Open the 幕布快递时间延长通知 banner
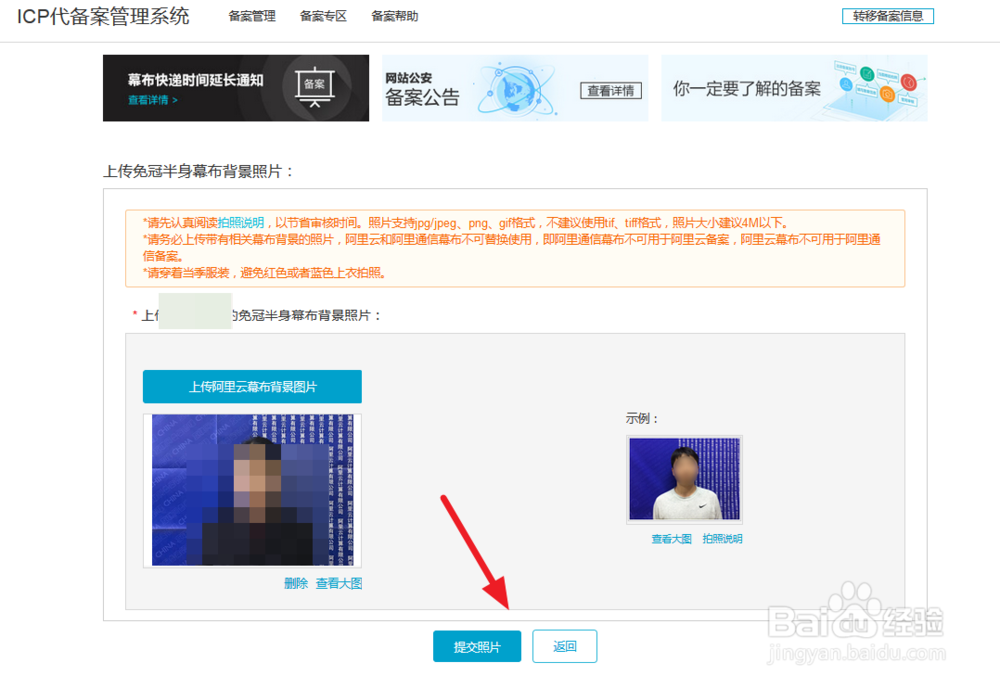Image resolution: width=1000 pixels, height=688 pixels. 236,88
